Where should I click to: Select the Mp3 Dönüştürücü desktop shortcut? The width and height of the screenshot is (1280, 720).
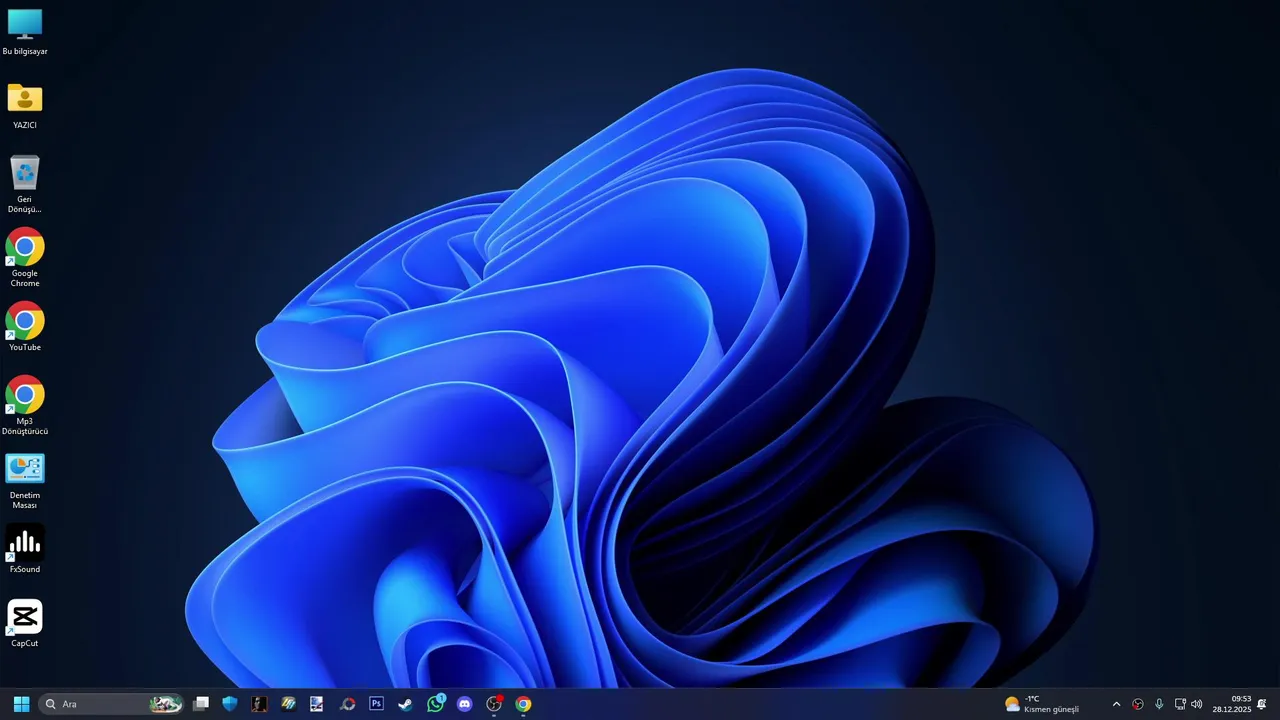tap(25, 406)
